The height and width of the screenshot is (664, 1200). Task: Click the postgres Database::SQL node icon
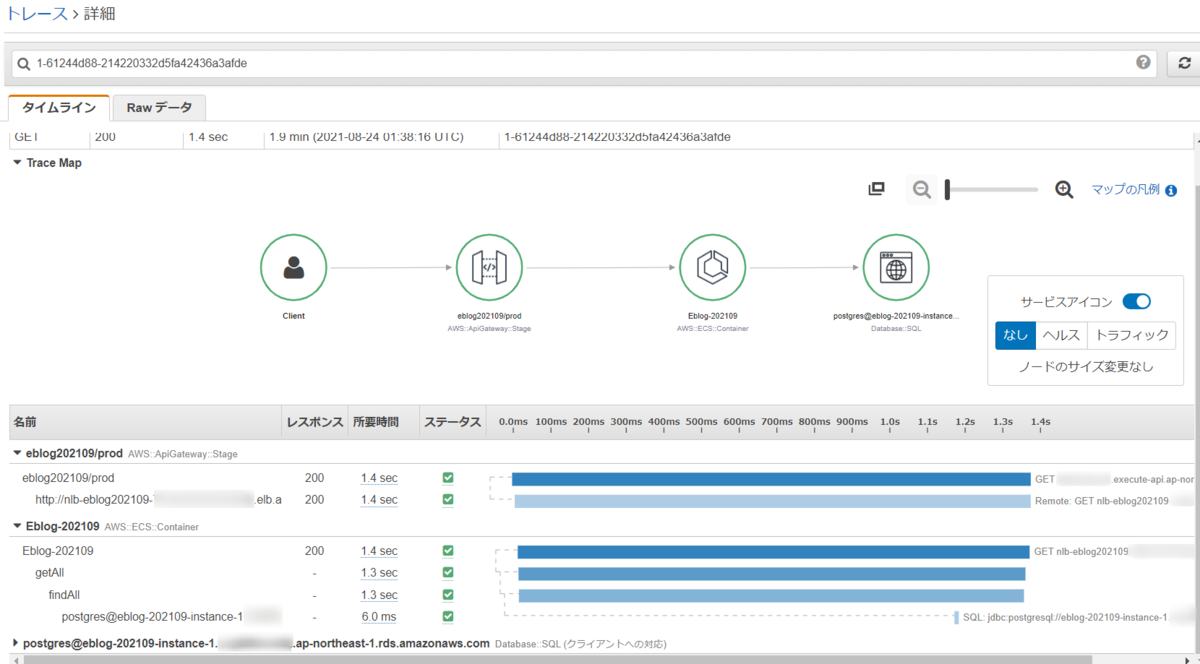[895, 267]
